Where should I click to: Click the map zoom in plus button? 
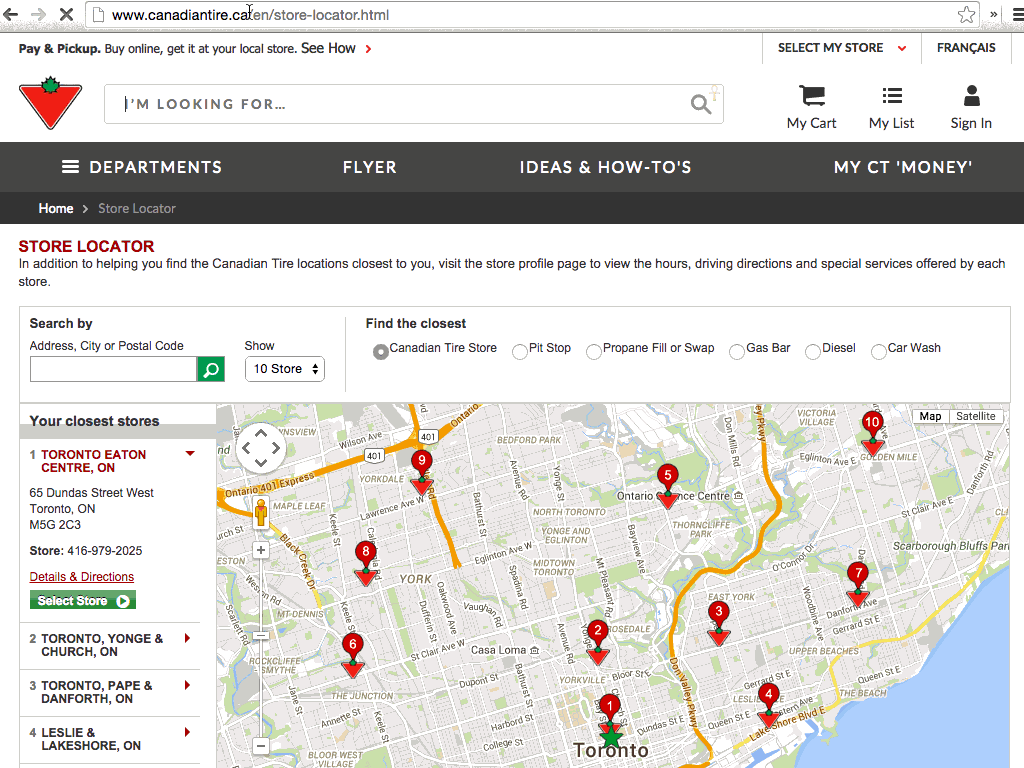(x=261, y=550)
